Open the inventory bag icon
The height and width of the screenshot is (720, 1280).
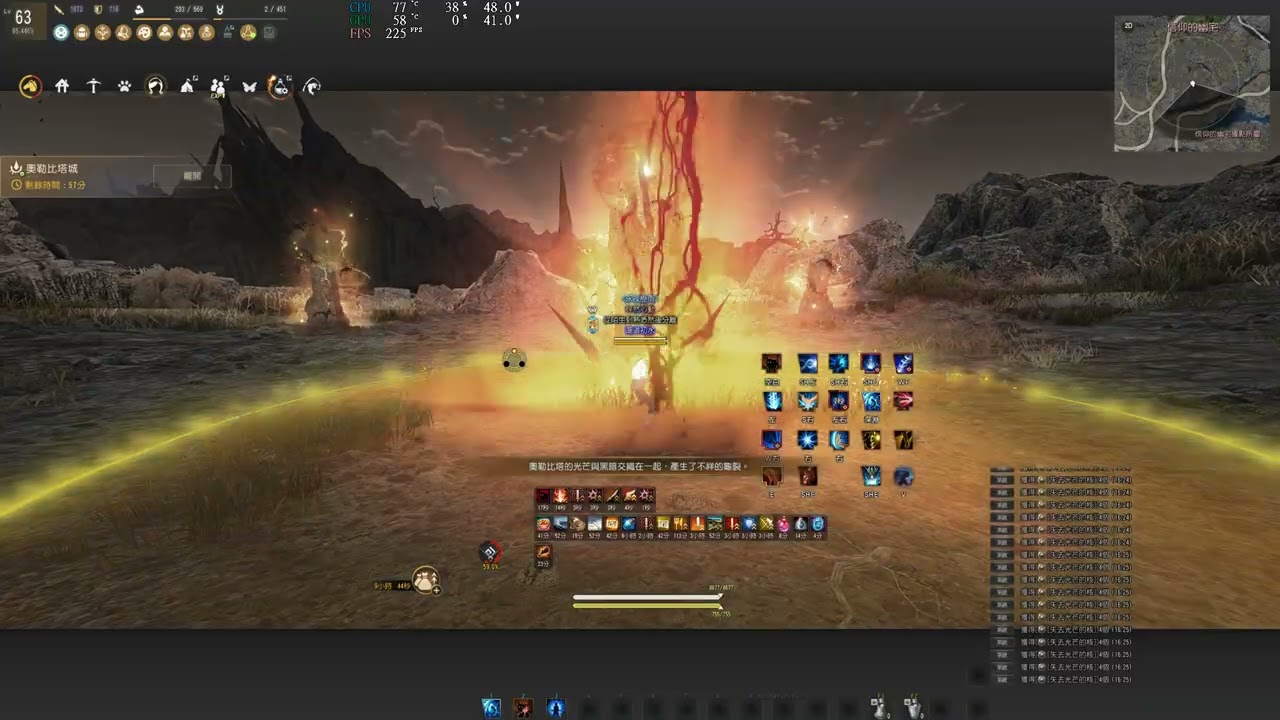coord(426,580)
